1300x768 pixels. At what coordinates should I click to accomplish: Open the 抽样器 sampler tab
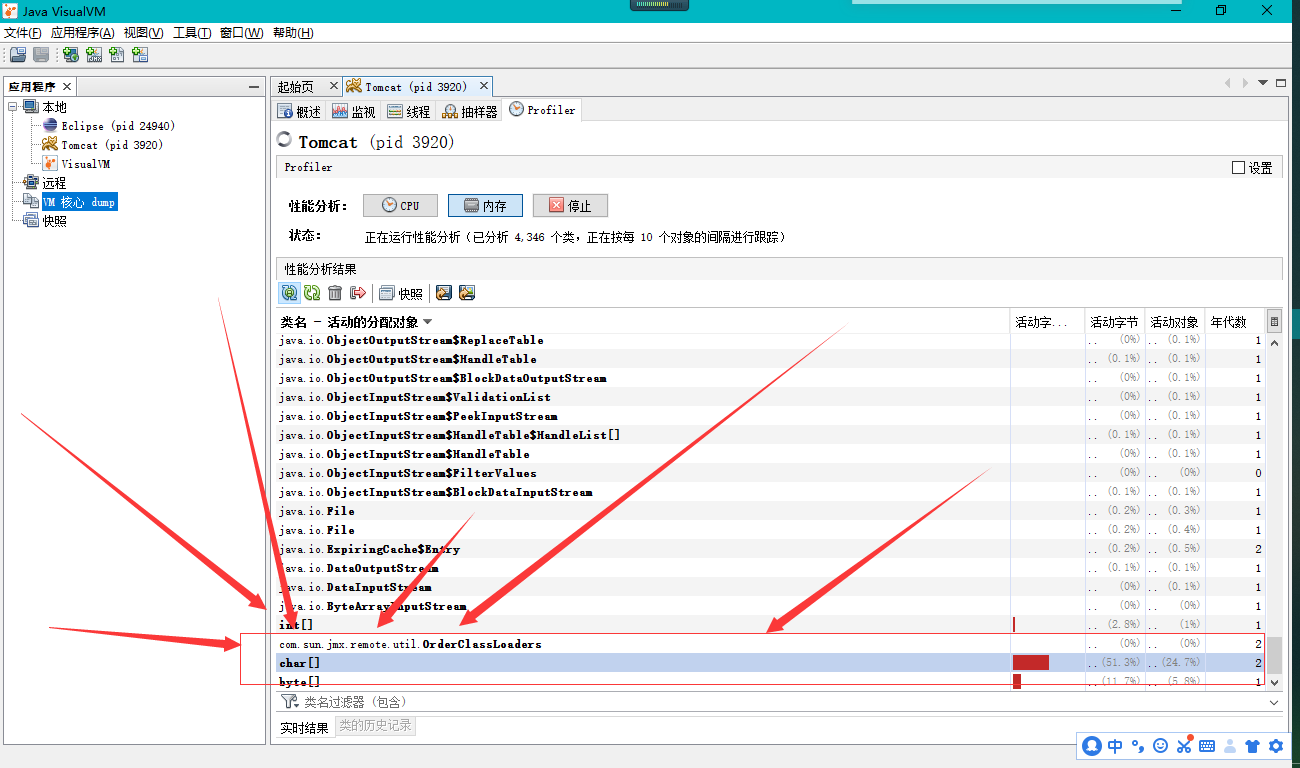pyautogui.click(x=470, y=111)
